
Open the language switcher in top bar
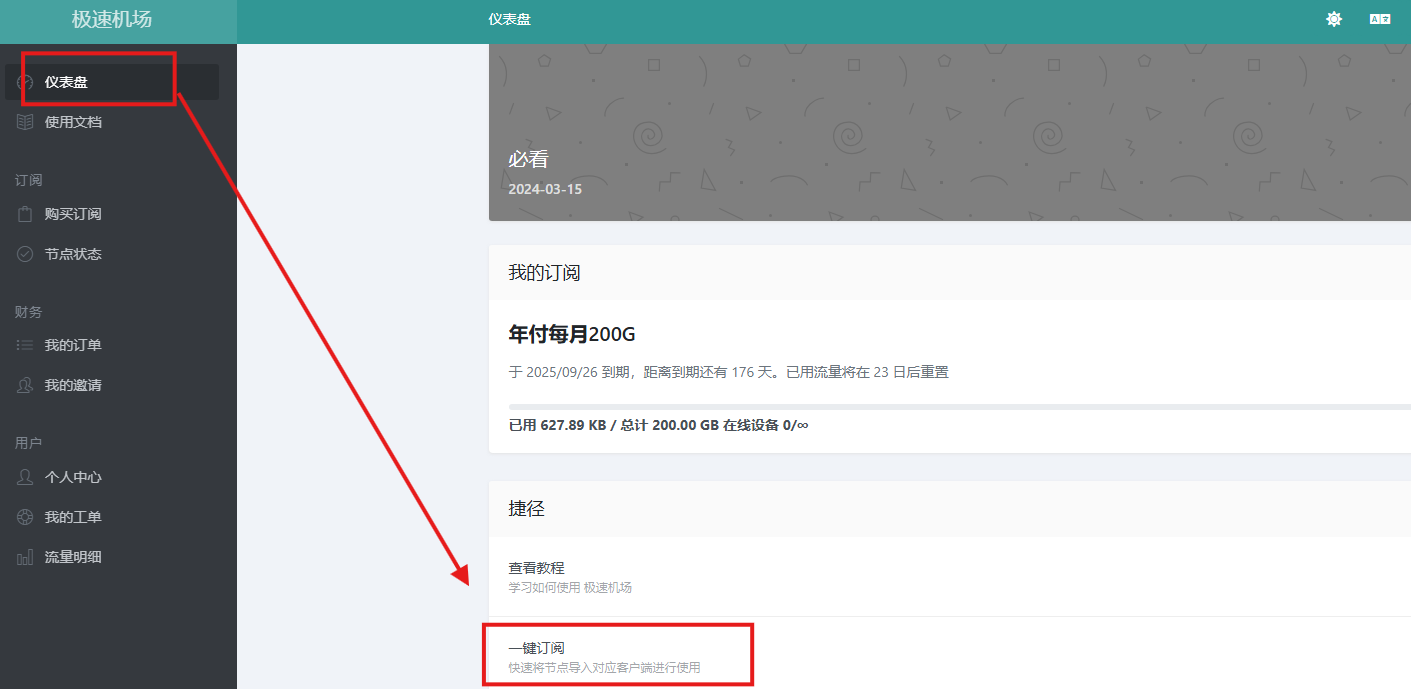pos(1380,19)
